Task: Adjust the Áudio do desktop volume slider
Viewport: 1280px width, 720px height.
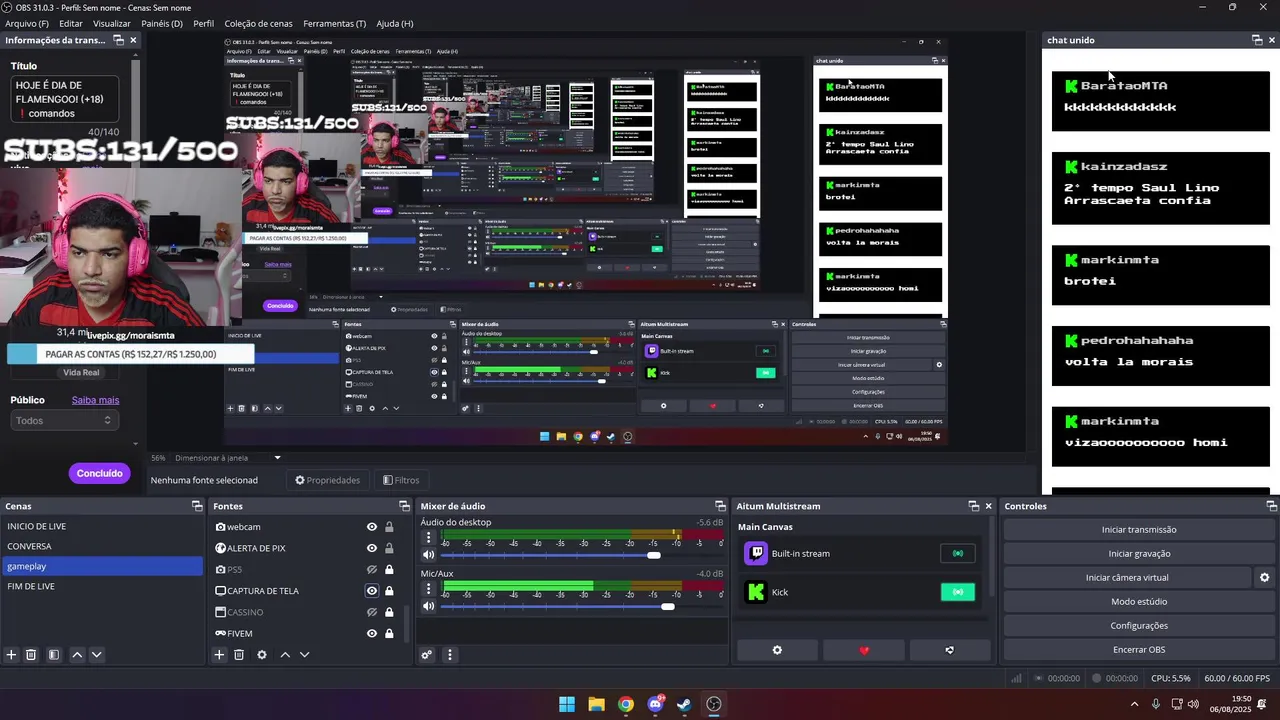Action: pos(582,555)
